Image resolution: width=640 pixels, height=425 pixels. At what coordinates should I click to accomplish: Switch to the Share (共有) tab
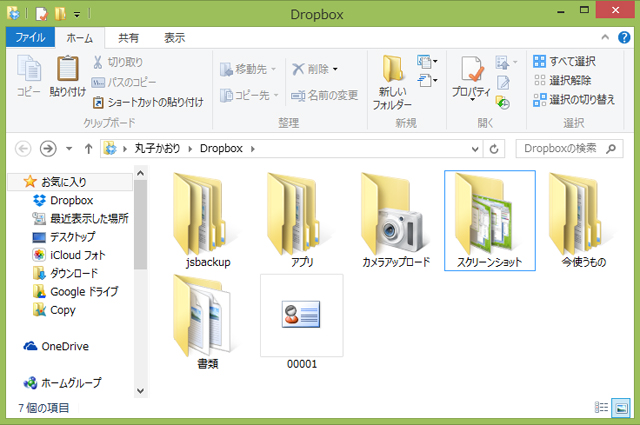point(129,38)
